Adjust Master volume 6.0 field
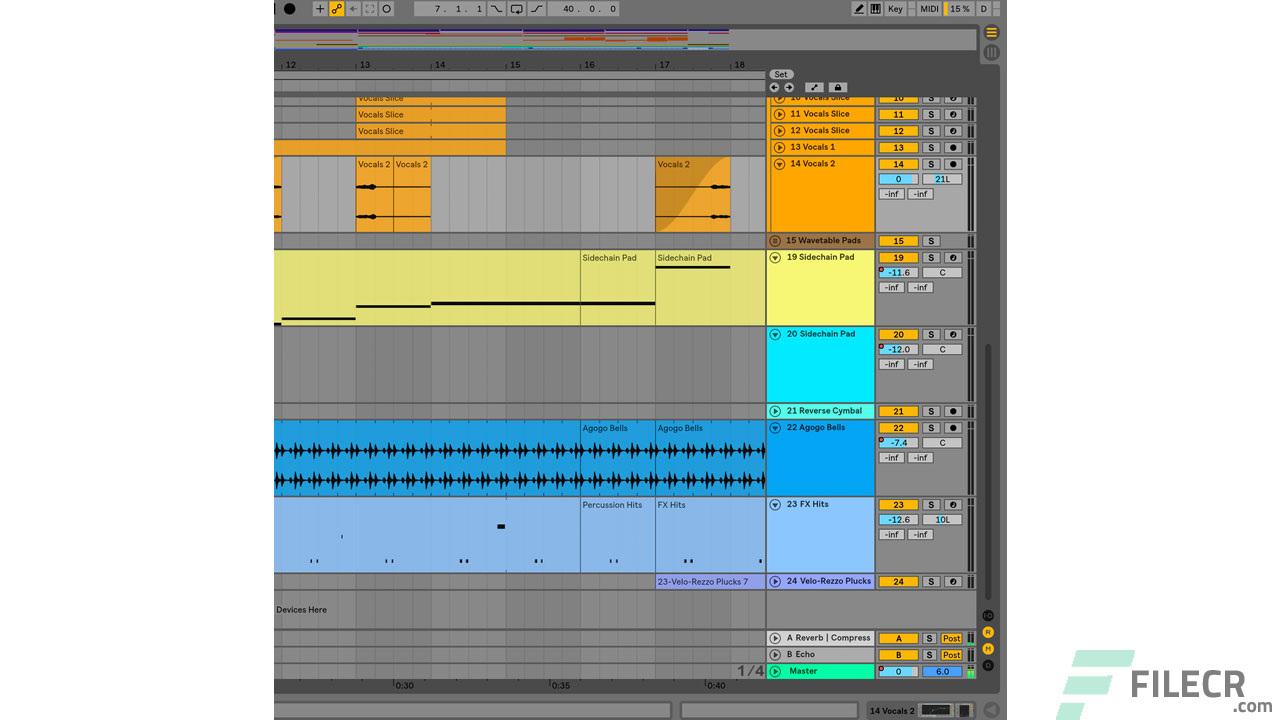 pyautogui.click(x=942, y=672)
